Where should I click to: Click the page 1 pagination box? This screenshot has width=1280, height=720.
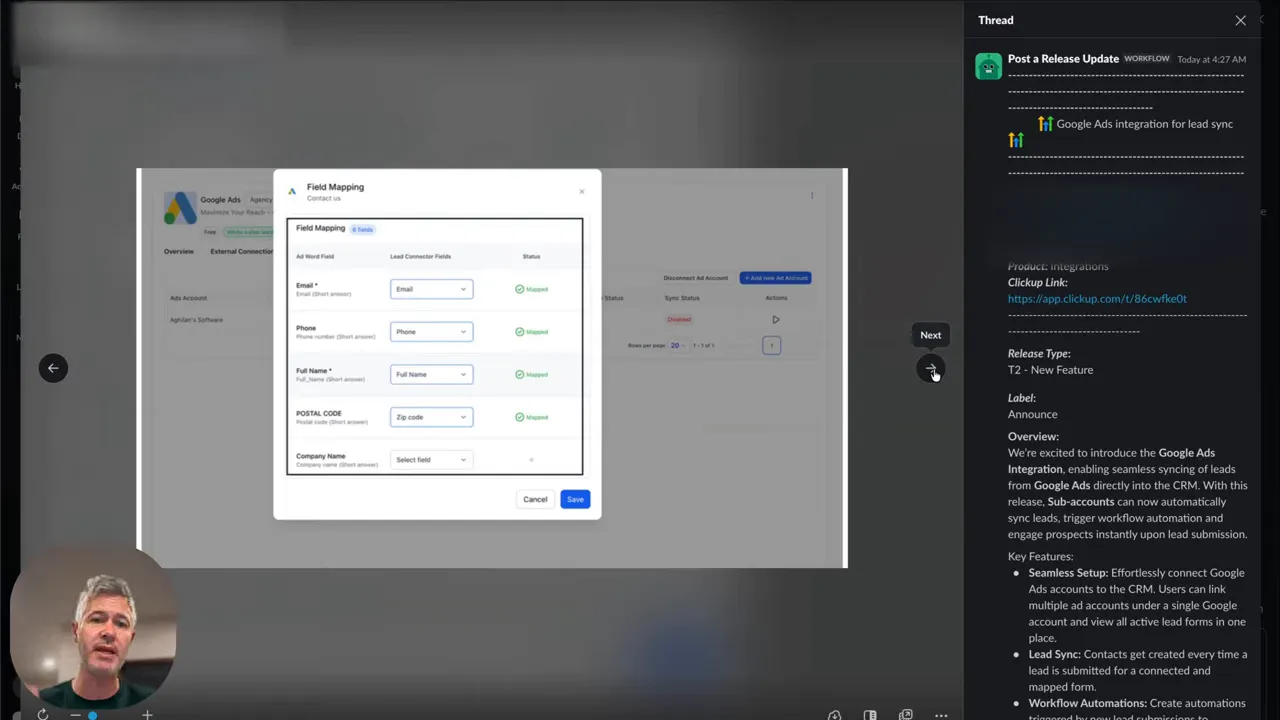pyautogui.click(x=771, y=345)
